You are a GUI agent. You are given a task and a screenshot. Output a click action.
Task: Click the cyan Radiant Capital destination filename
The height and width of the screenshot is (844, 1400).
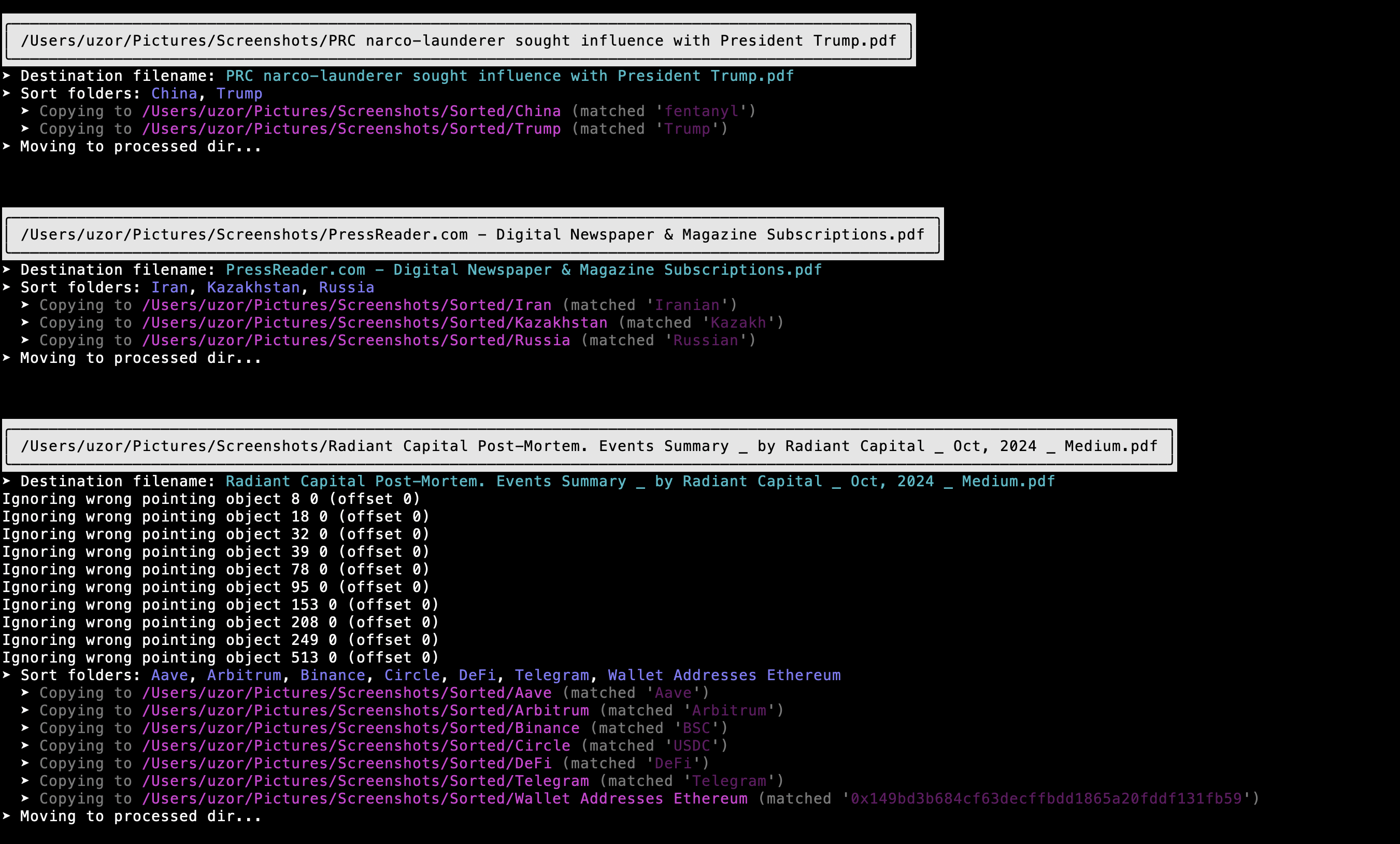pyautogui.click(x=640, y=482)
